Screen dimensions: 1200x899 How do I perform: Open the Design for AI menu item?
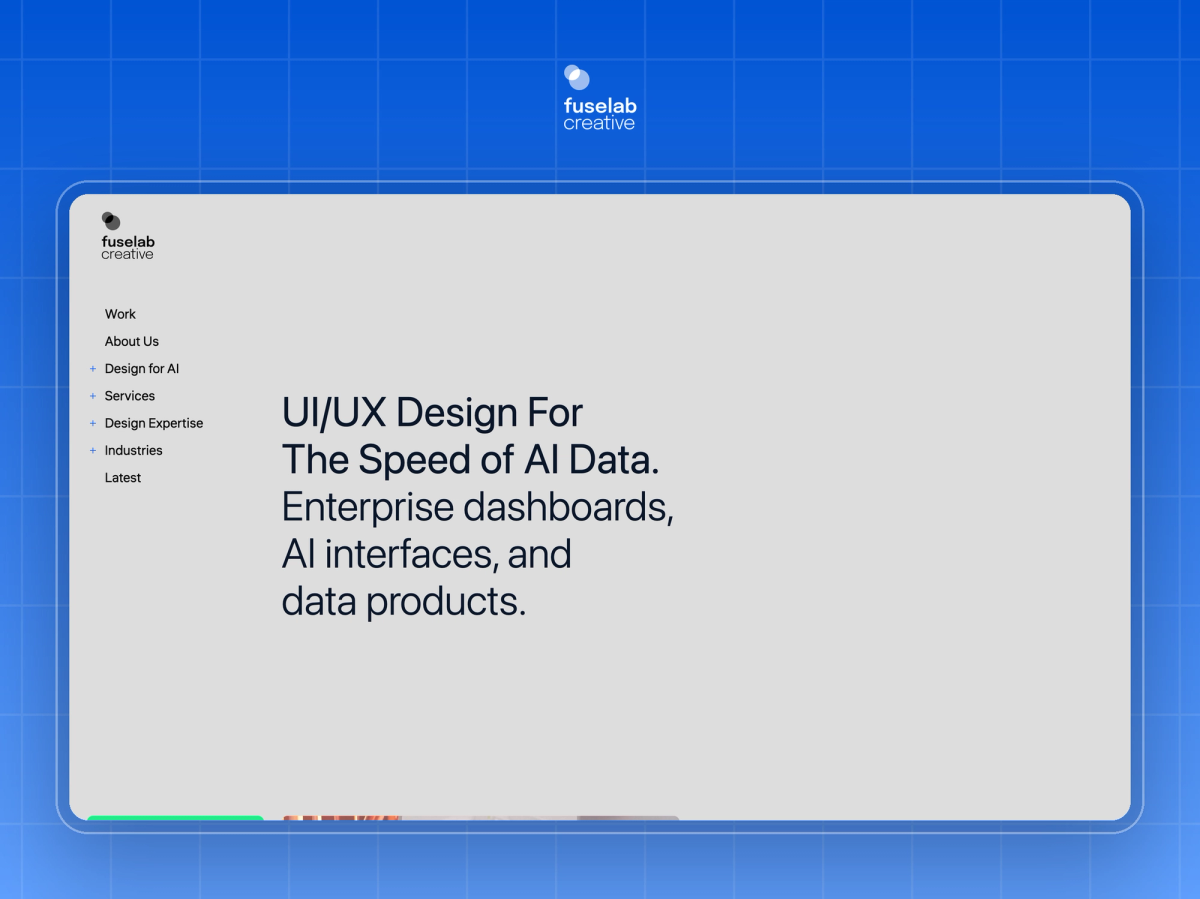click(142, 369)
